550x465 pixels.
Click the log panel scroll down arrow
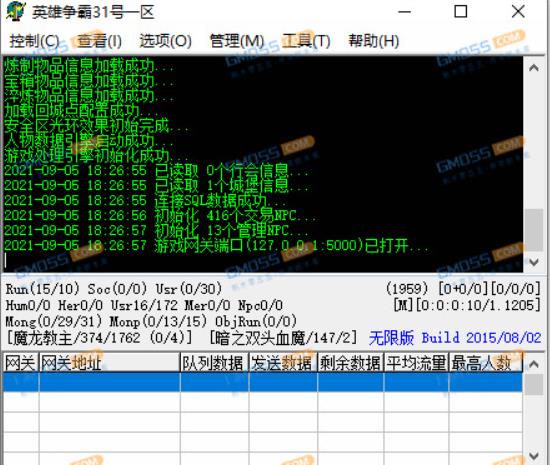click(534, 262)
